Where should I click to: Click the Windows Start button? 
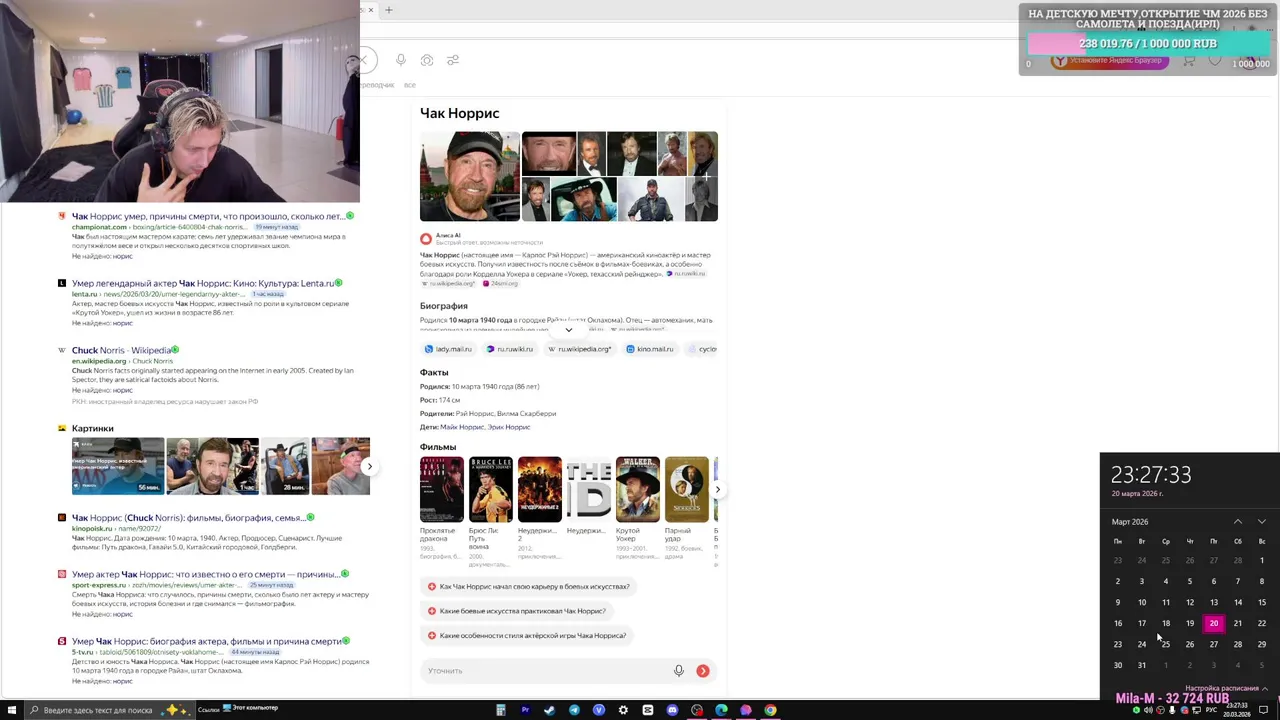[x=10, y=710]
